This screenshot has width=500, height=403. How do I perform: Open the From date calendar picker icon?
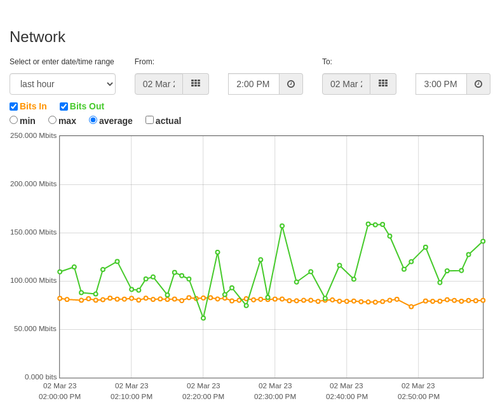(196, 84)
